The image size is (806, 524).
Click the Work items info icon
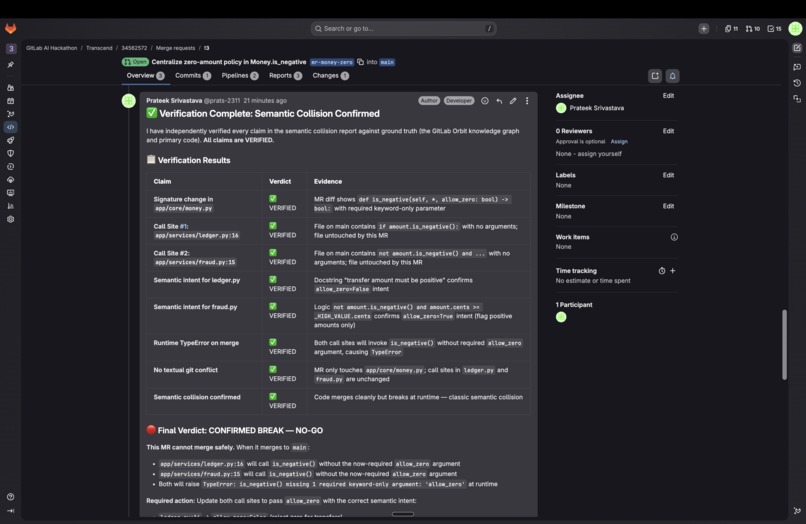(674, 237)
